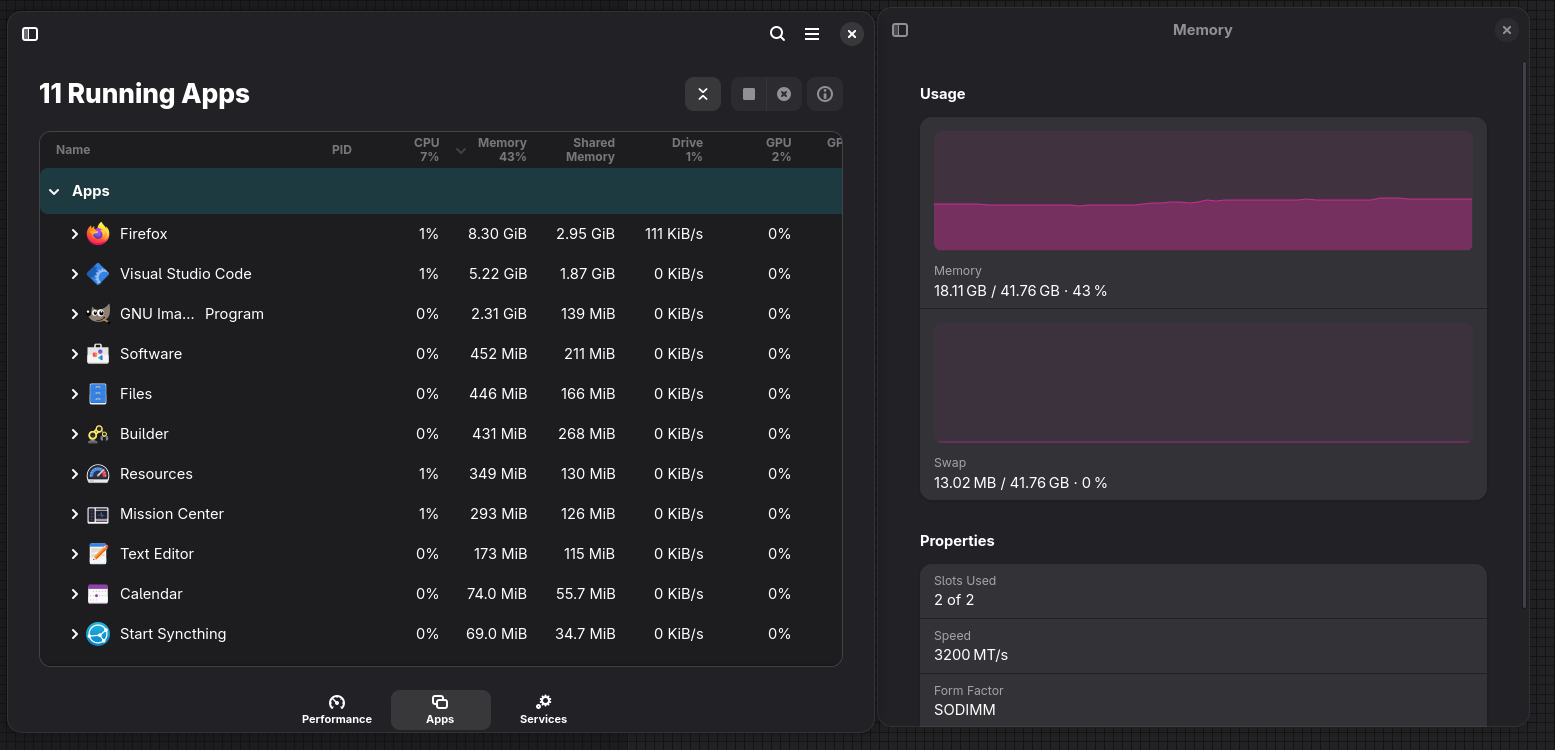Image resolution: width=1555 pixels, height=750 pixels.
Task: Close the Memory window
Action: (1506, 30)
